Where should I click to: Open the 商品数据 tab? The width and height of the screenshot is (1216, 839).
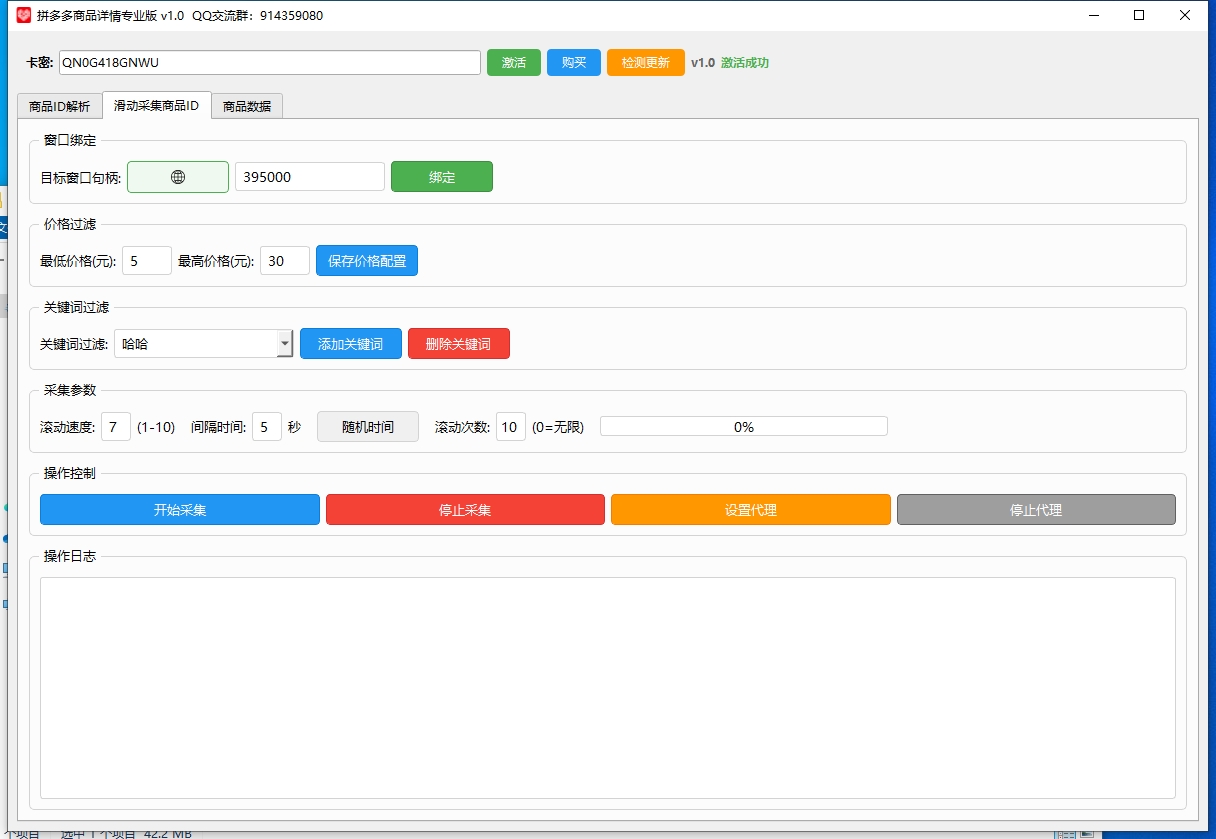[x=247, y=106]
